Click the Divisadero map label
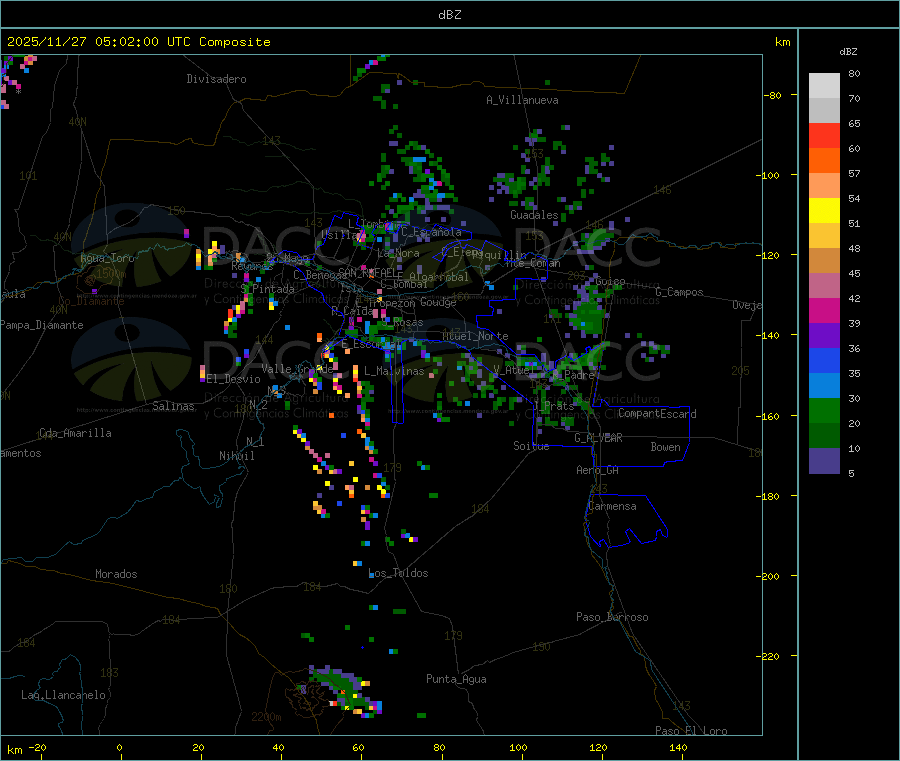 [216, 79]
